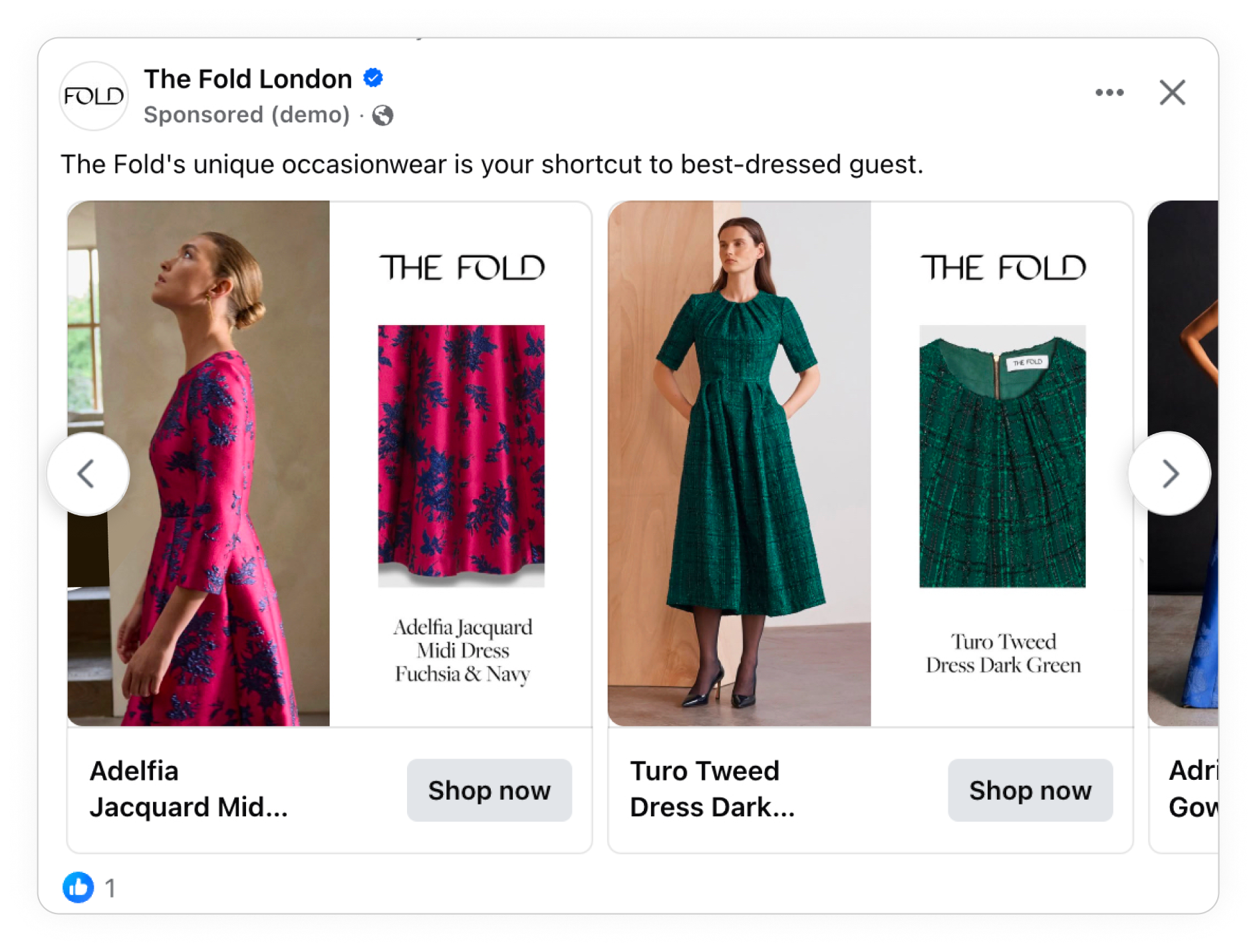This screenshot has width=1257, height=952.
Task: Select the Turo Tweed Dress Dark... title
Action: 713,790
